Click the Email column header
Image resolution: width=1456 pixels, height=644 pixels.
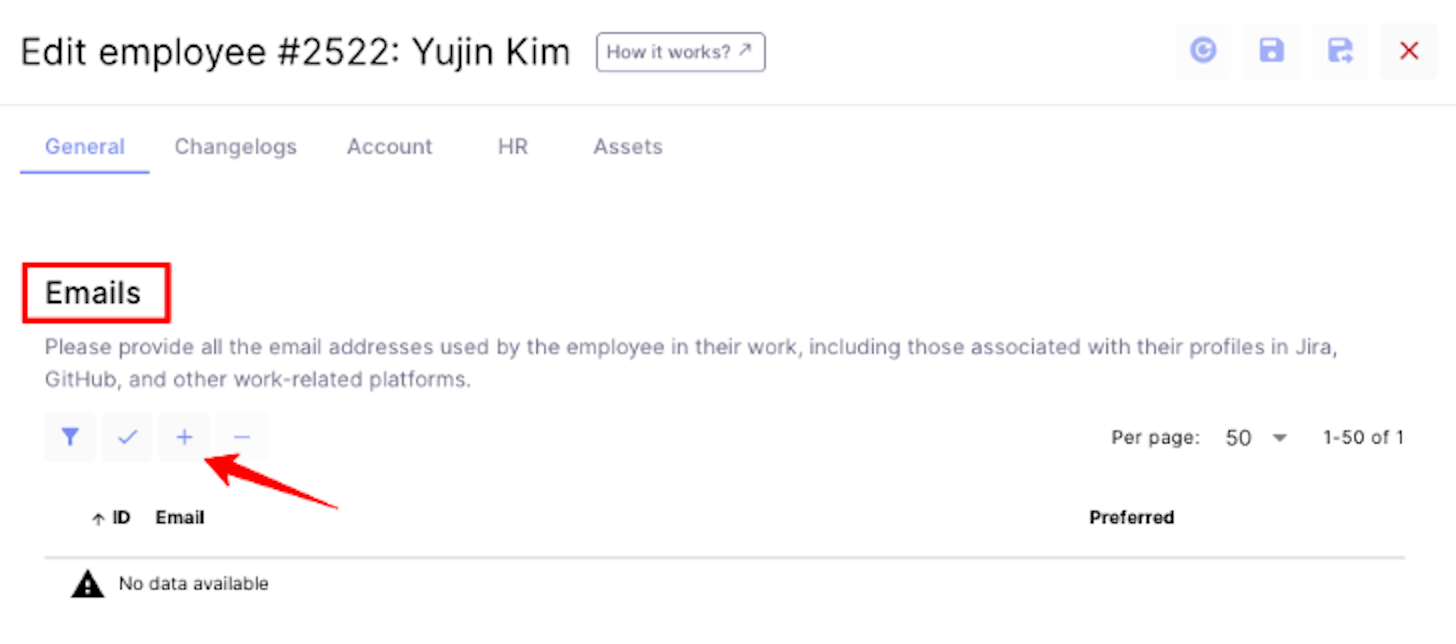180,517
